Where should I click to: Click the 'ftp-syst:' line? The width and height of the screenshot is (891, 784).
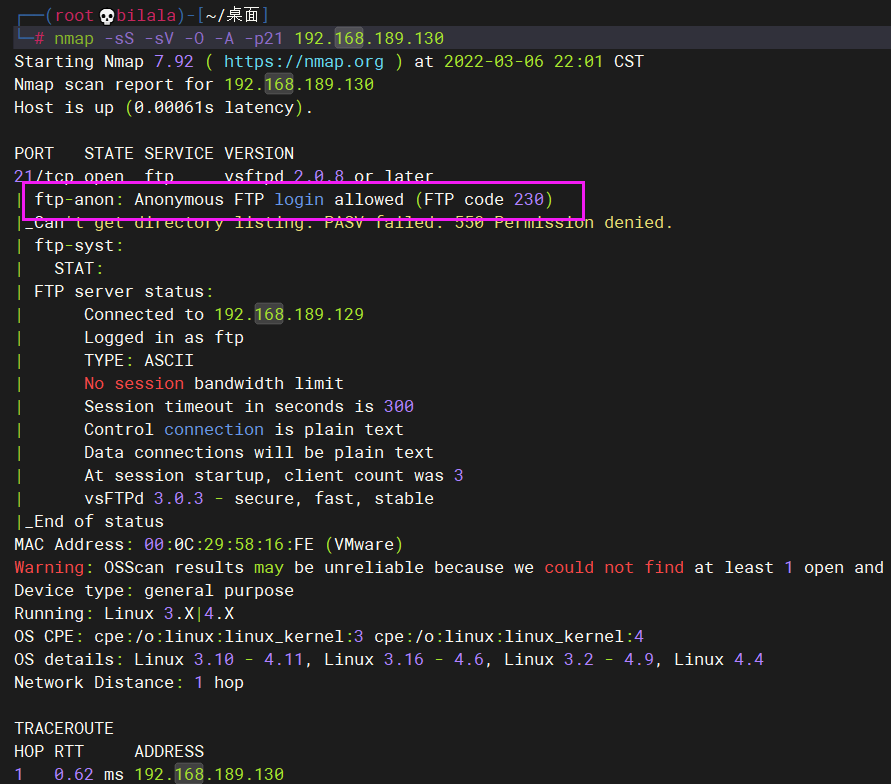(78, 245)
